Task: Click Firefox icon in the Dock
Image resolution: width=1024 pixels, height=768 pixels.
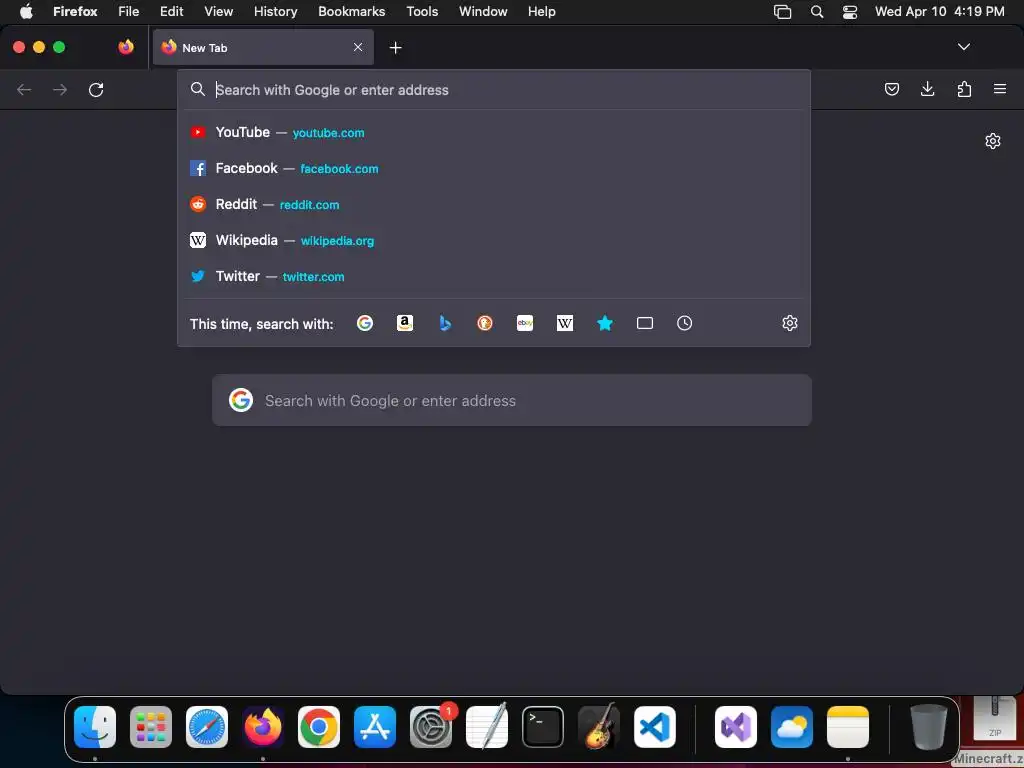Action: click(x=263, y=727)
